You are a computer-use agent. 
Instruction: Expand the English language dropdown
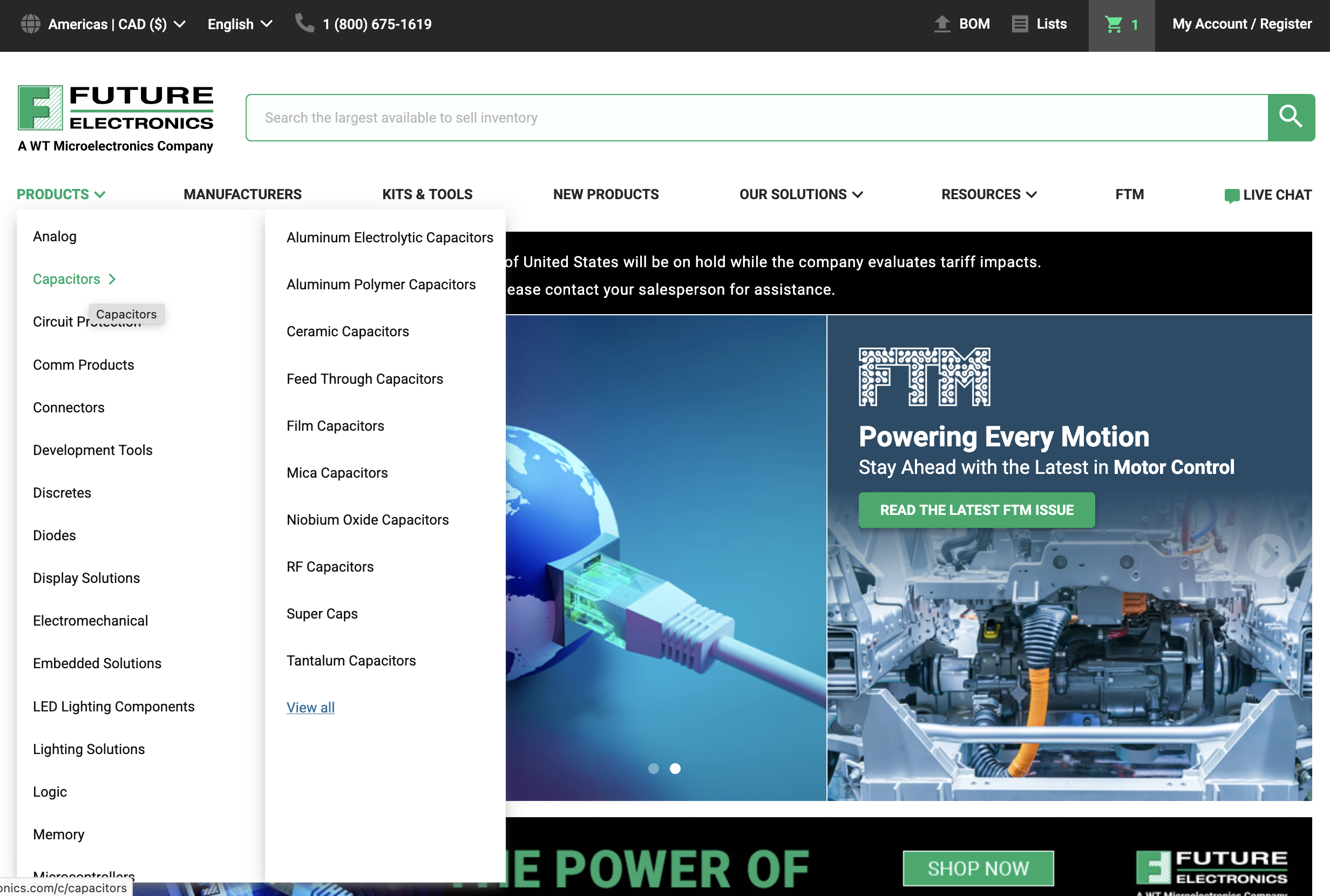click(239, 24)
